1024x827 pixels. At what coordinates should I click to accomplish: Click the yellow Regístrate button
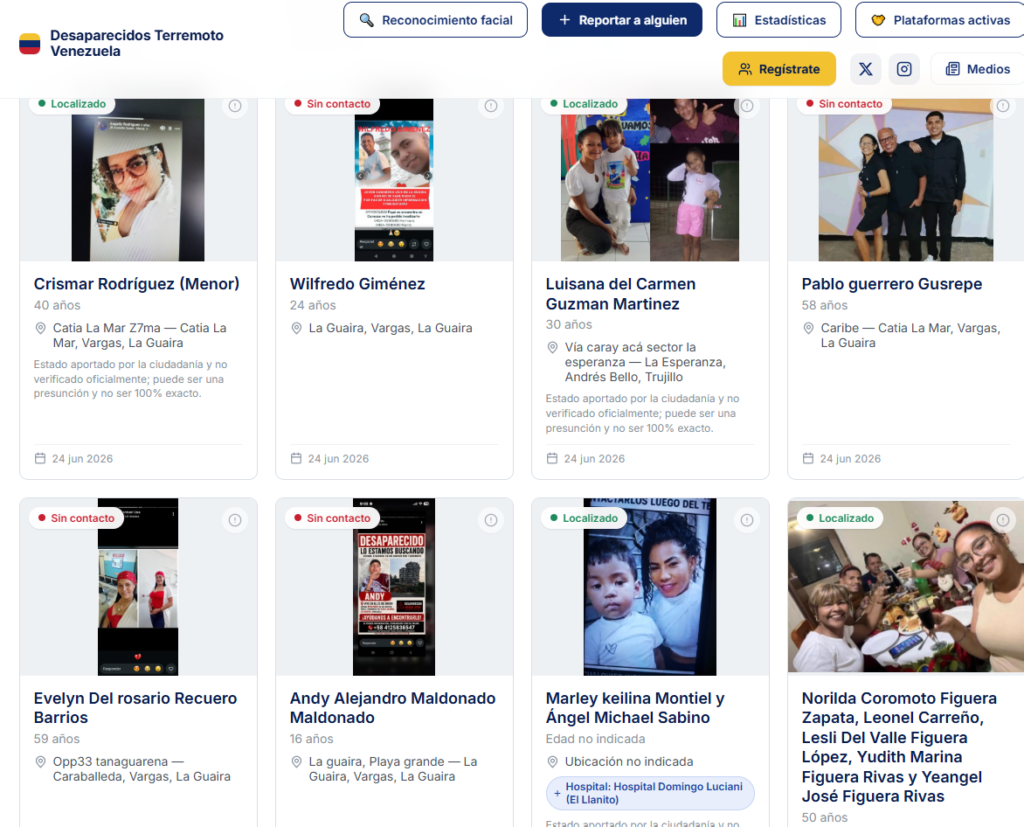[779, 69]
